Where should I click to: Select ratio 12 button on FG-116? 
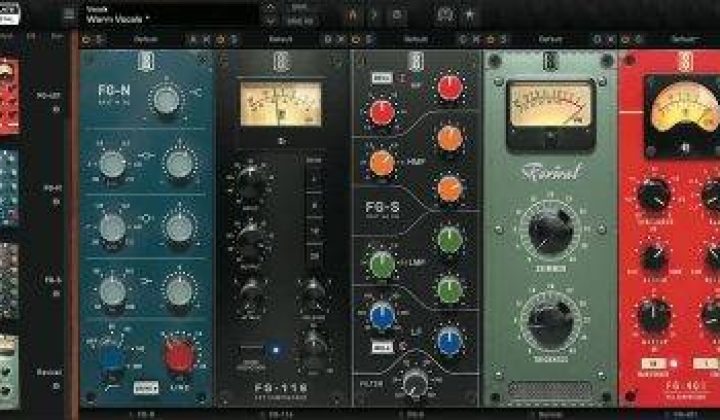315,231
